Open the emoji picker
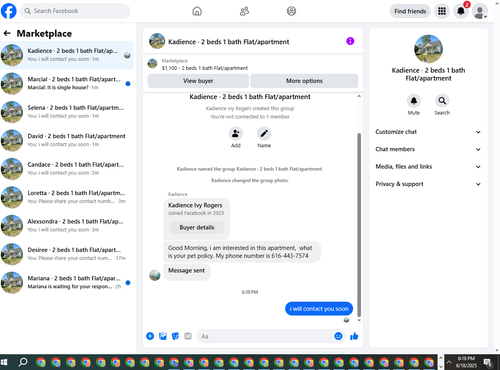Screen dimensions: 500x370 (x=338, y=336)
